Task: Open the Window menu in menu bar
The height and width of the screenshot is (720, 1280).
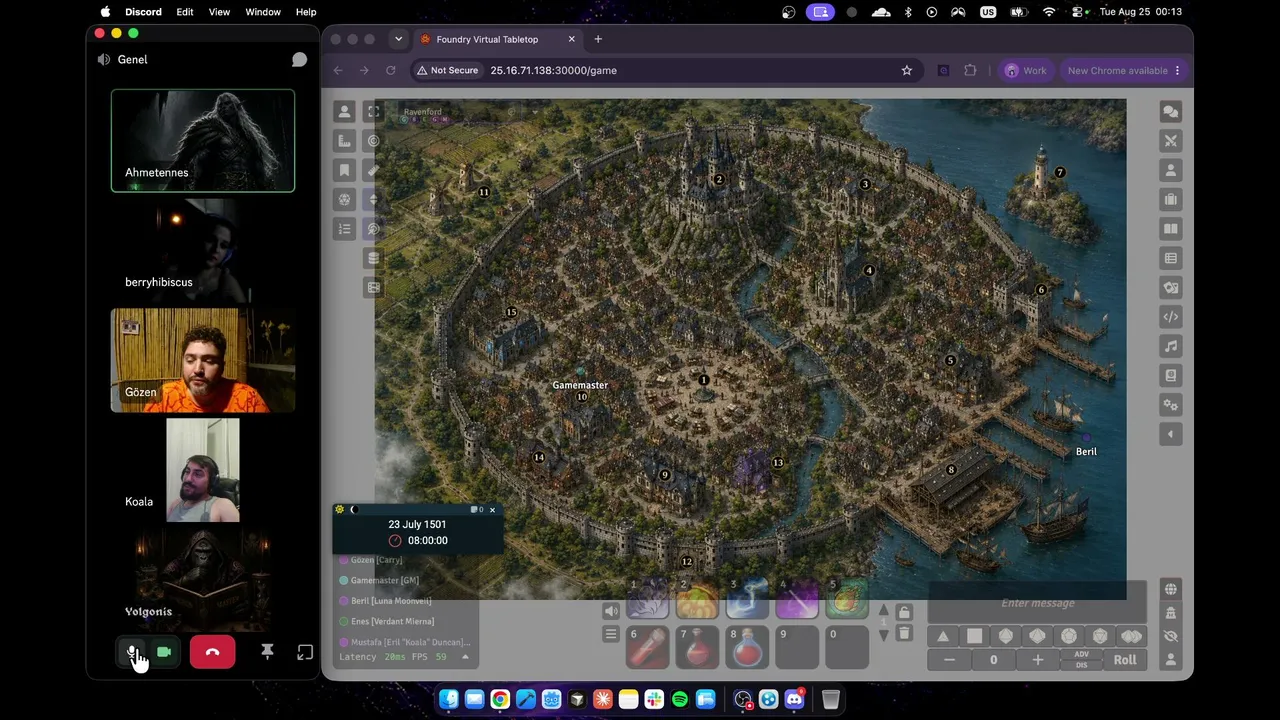Action: click(x=263, y=12)
